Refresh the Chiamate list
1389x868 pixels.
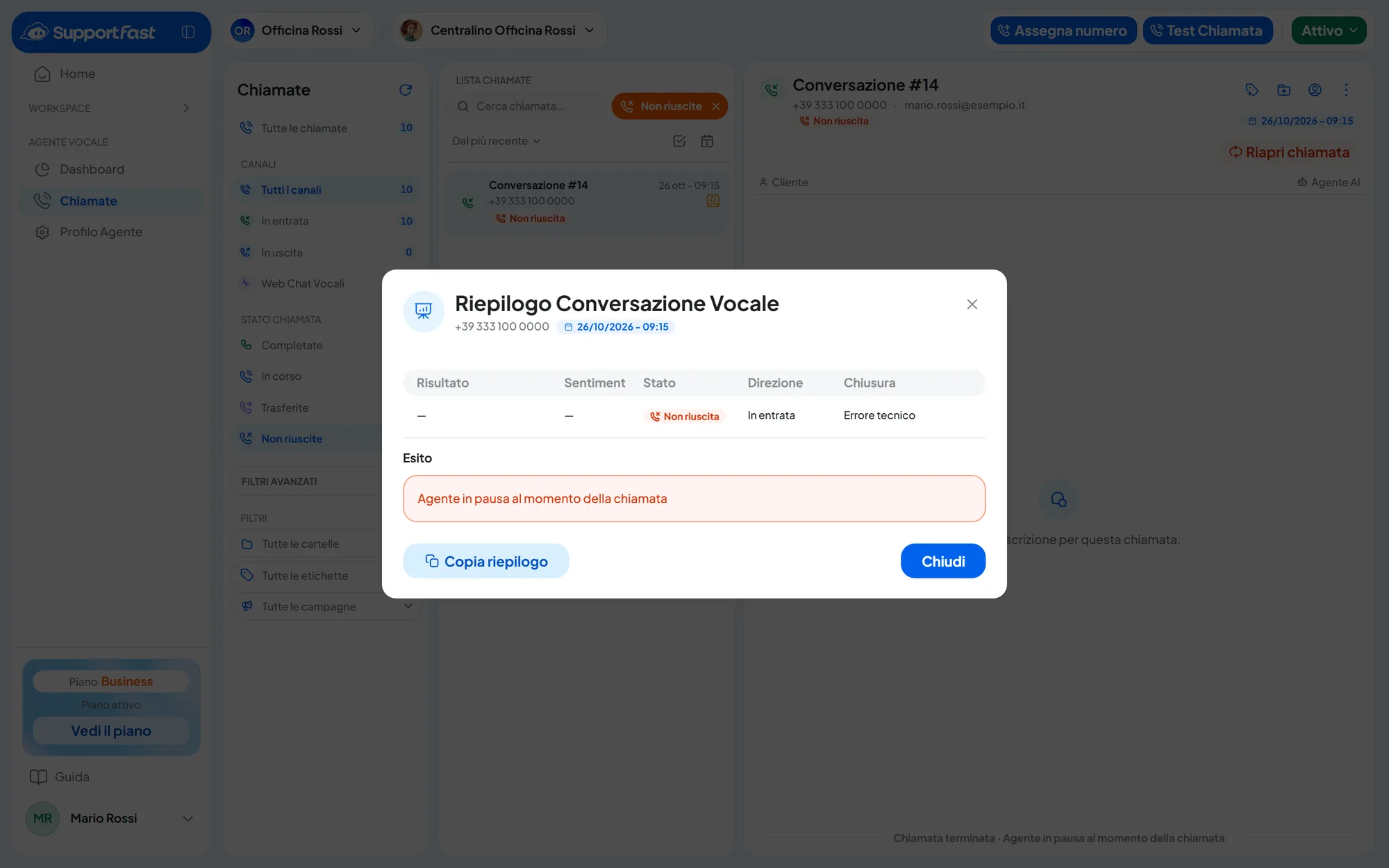406,90
